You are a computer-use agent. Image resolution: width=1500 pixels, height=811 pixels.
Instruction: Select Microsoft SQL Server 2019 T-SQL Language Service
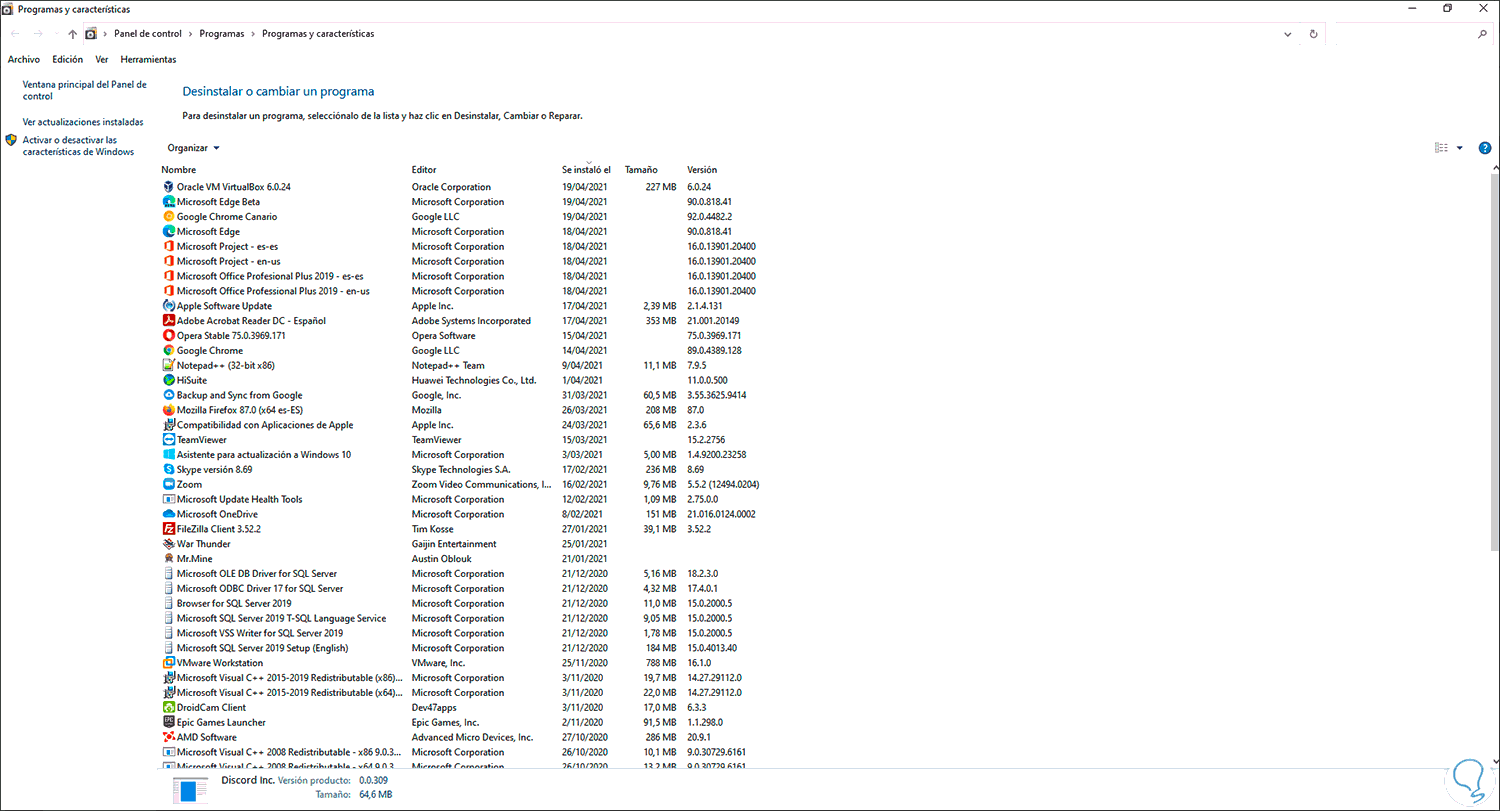coord(281,619)
